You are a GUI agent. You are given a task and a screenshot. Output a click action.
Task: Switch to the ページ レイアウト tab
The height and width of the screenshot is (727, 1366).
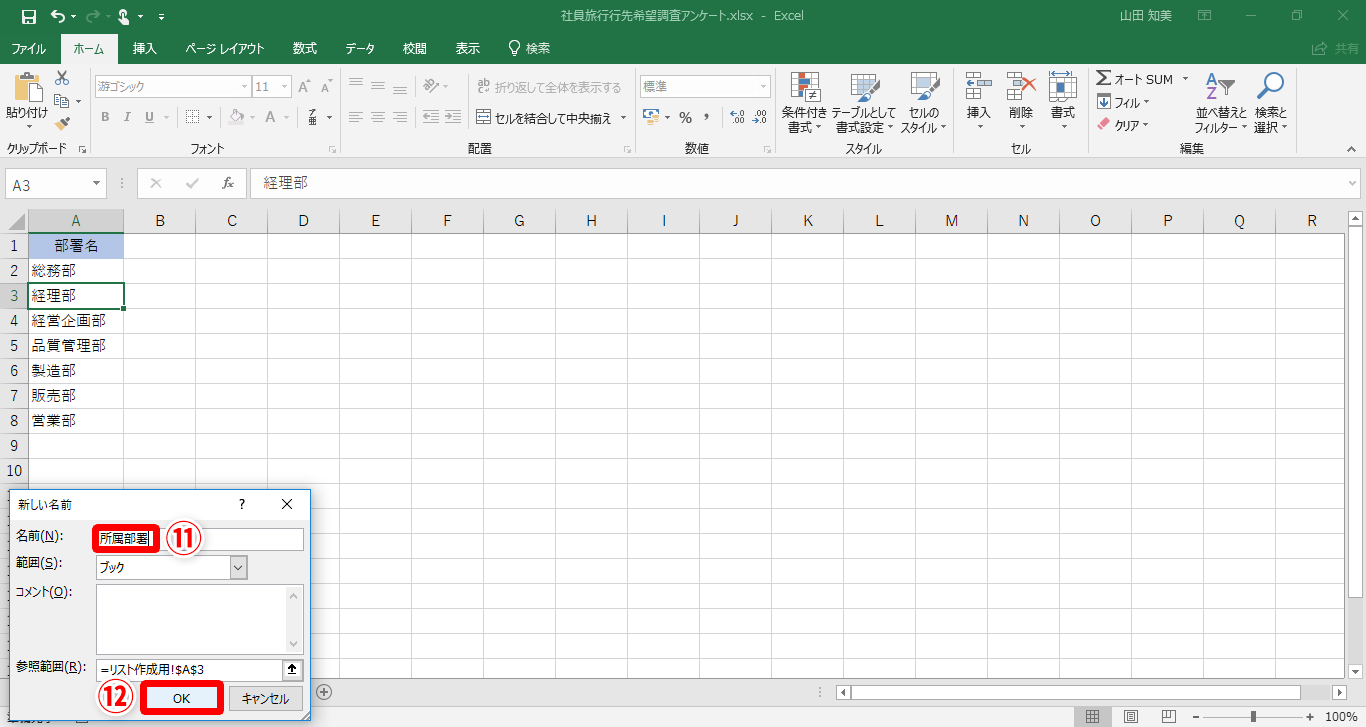pos(225,48)
